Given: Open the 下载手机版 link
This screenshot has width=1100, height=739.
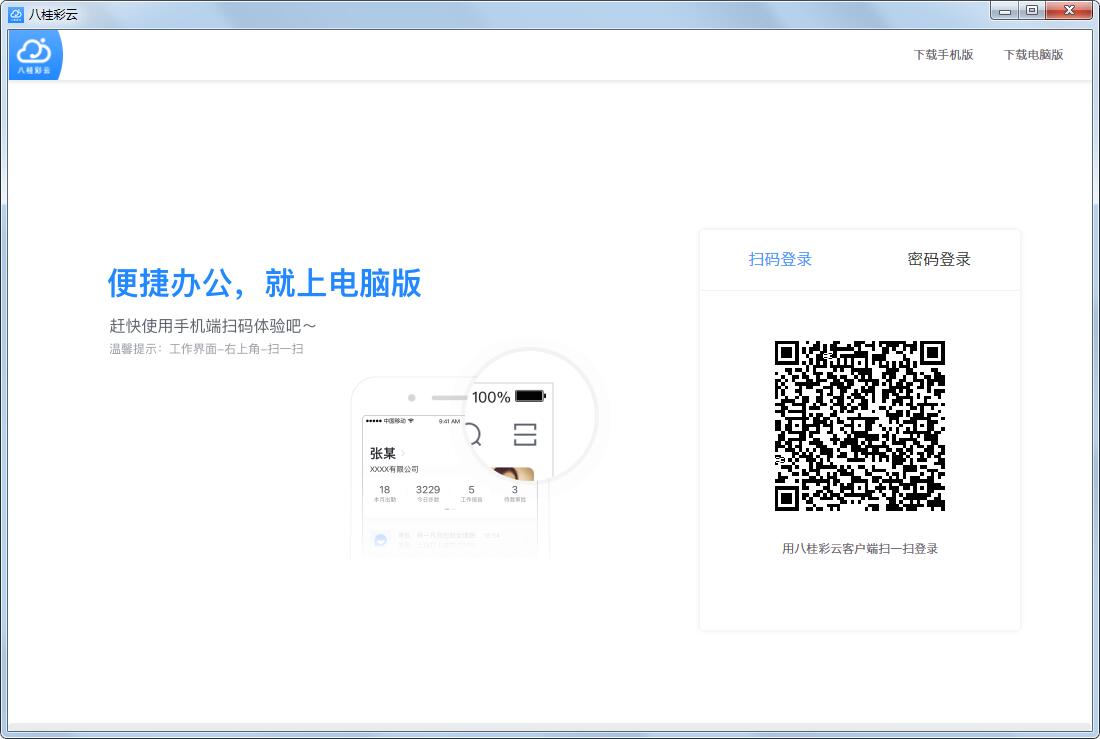Looking at the screenshot, I should pyautogui.click(x=944, y=55).
